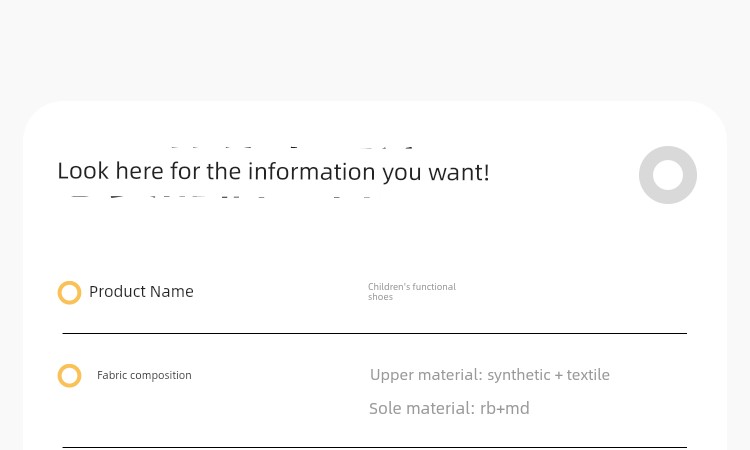Click the word 'shoes' under Children's functional
The image size is (750, 450).
pos(380,297)
